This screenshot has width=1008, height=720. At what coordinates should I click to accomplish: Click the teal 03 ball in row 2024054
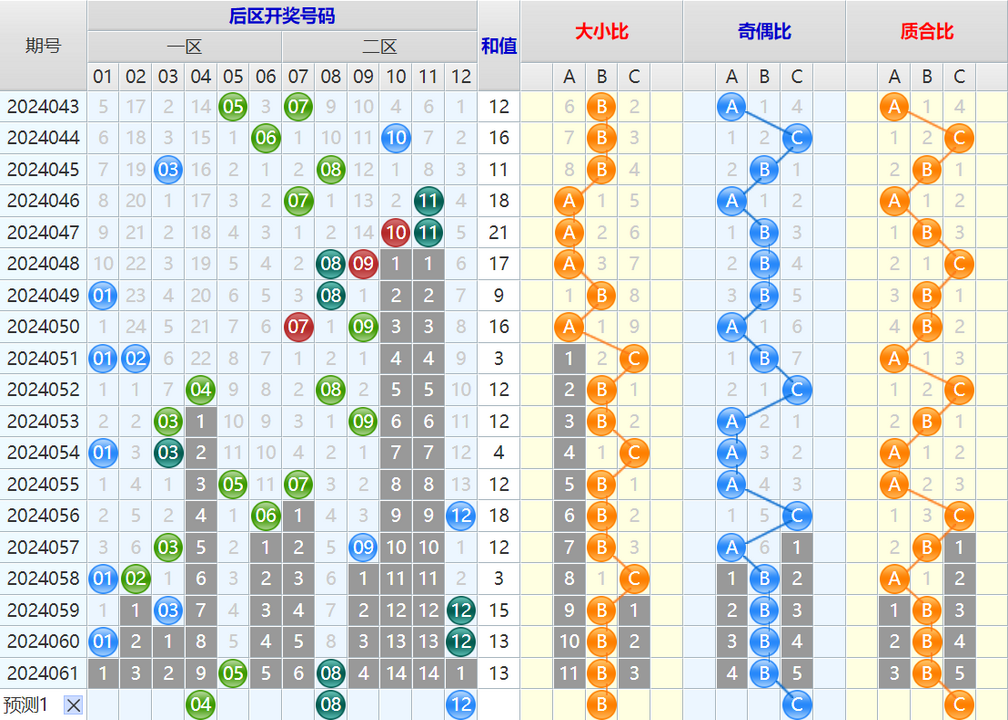[168, 453]
